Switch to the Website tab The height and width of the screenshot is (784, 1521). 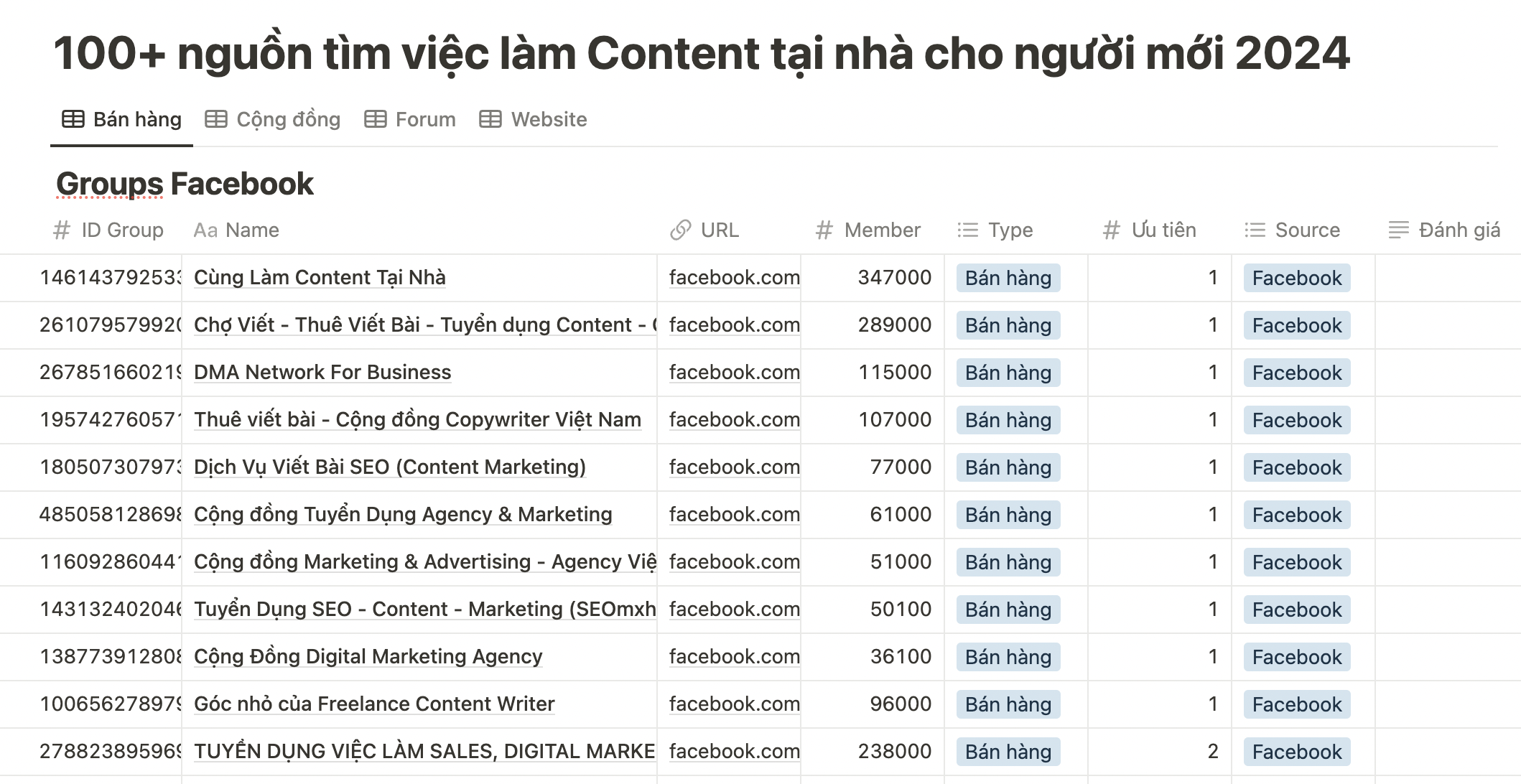(549, 119)
